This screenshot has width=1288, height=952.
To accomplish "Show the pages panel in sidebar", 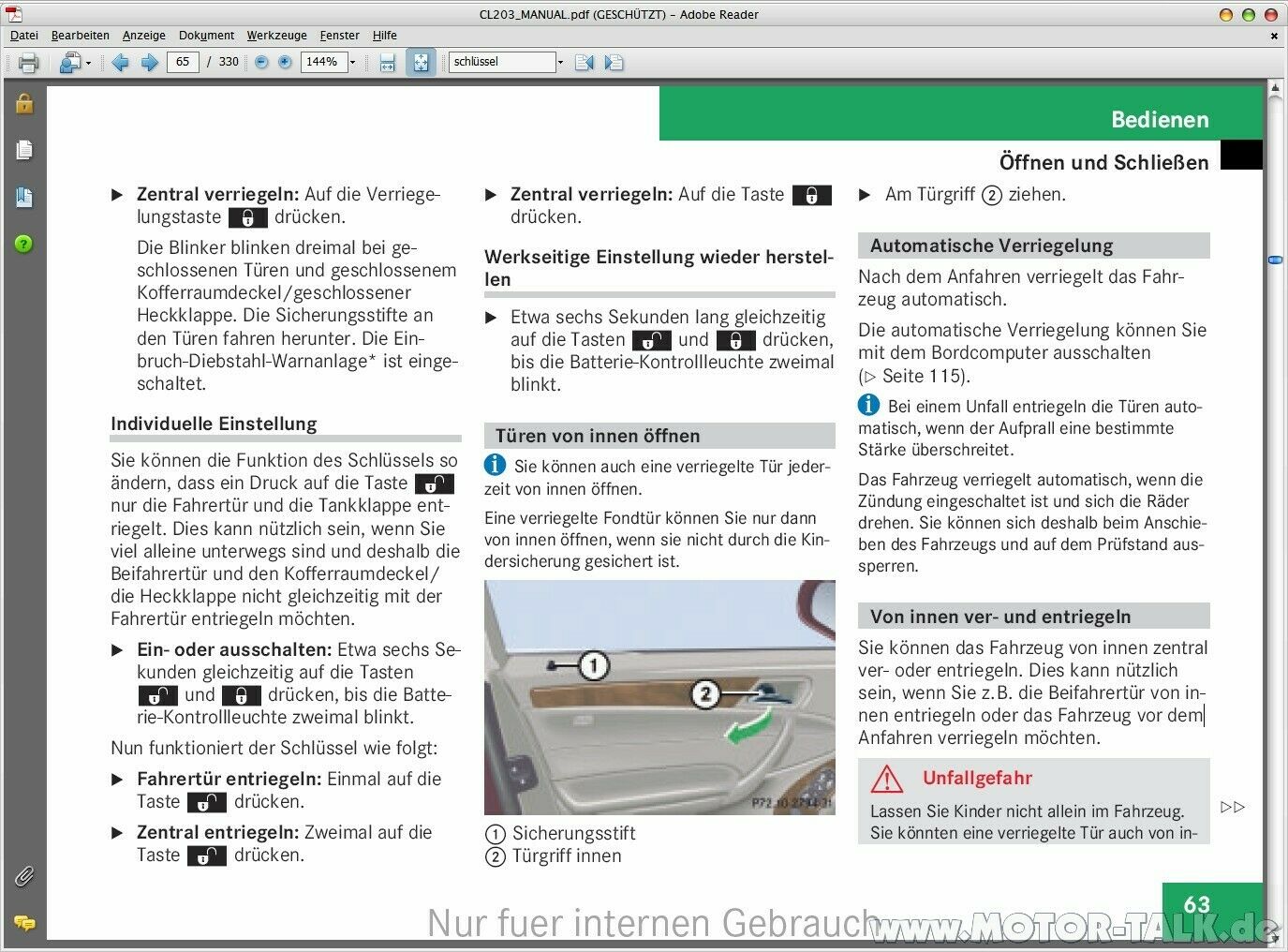I will [x=24, y=150].
